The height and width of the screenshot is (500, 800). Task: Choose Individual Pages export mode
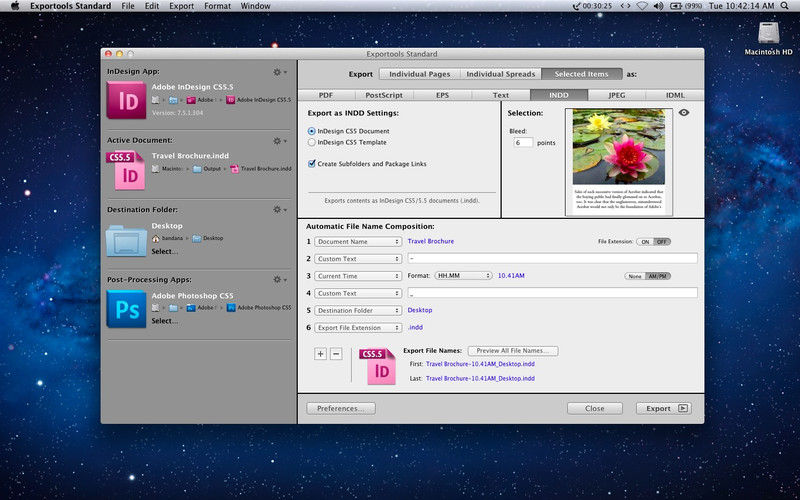419,74
